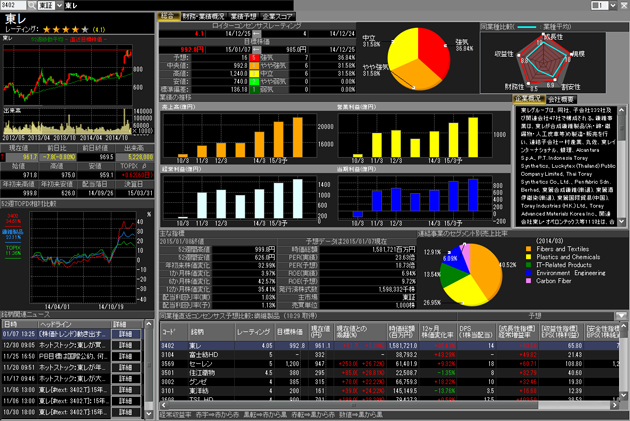Click the headline PB目標は国際公約 on 11/25
630x421 pixels.
tap(74, 356)
